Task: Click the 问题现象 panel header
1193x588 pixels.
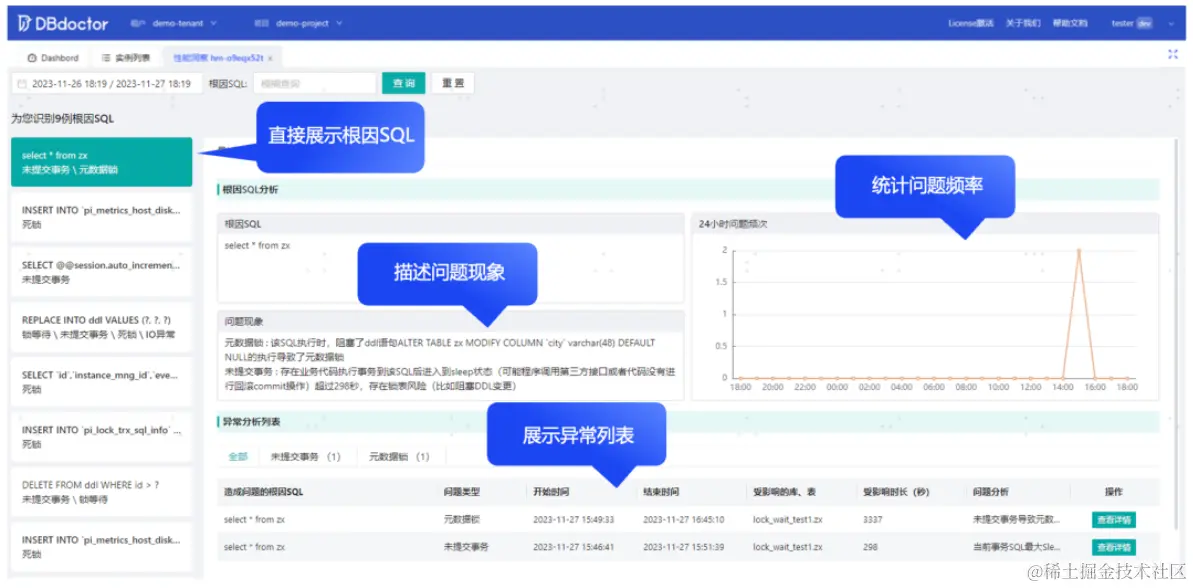Action: pyautogui.click(x=450, y=321)
